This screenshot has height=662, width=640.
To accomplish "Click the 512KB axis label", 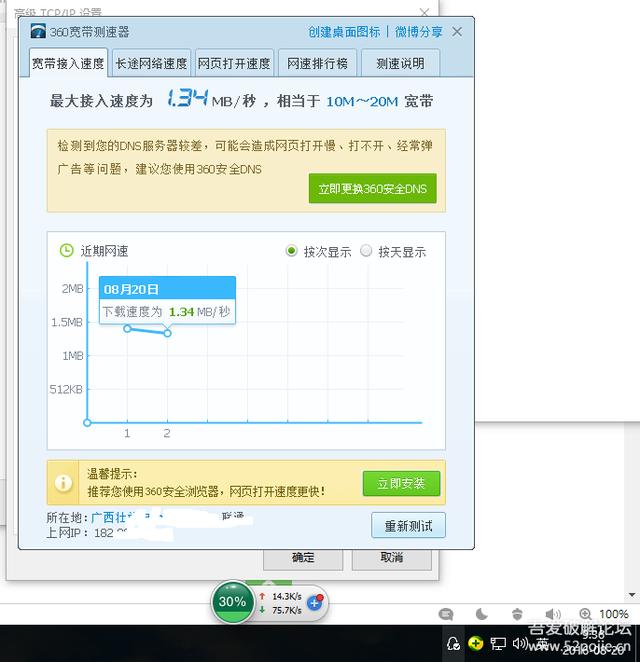I will coord(66,389).
